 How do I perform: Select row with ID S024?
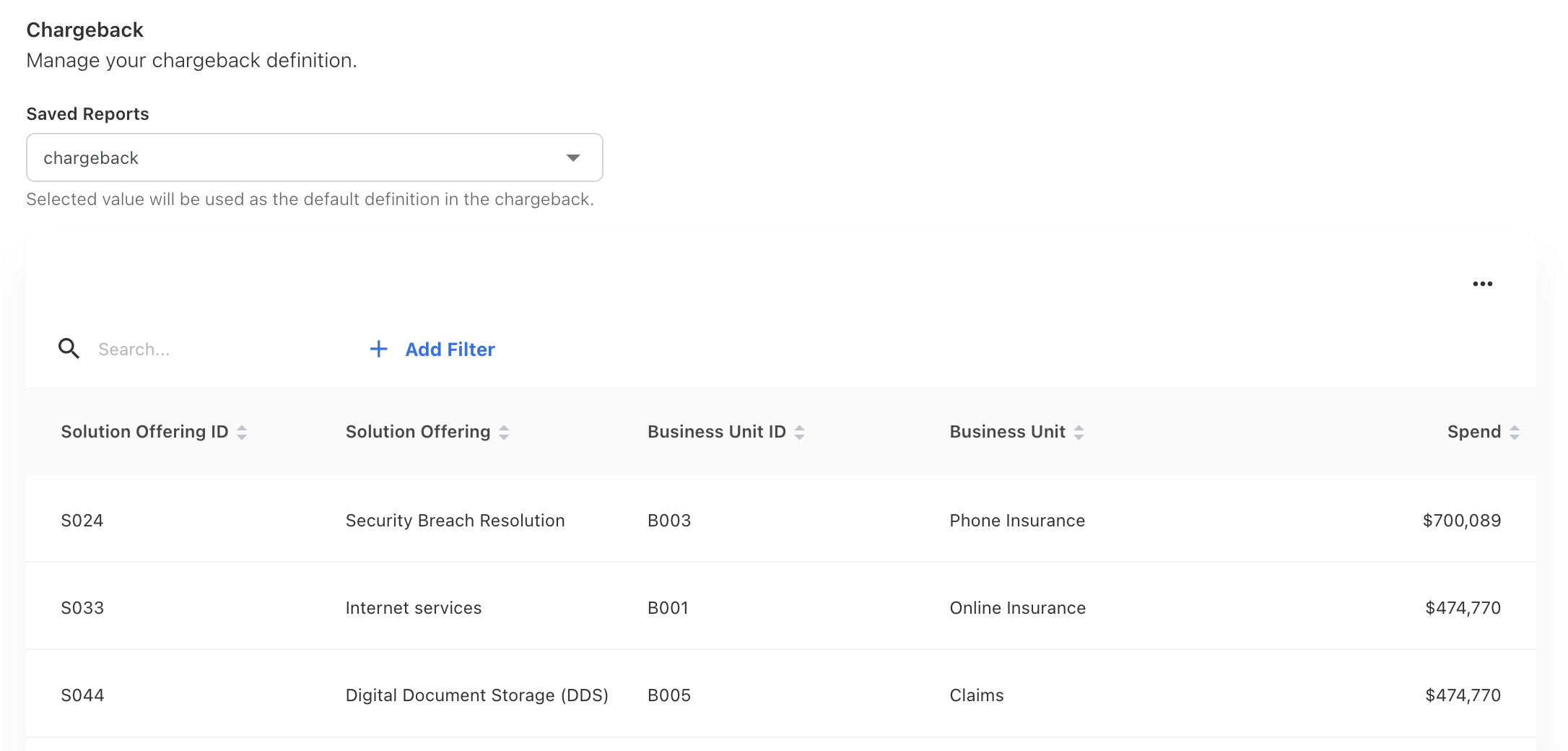click(x=82, y=521)
